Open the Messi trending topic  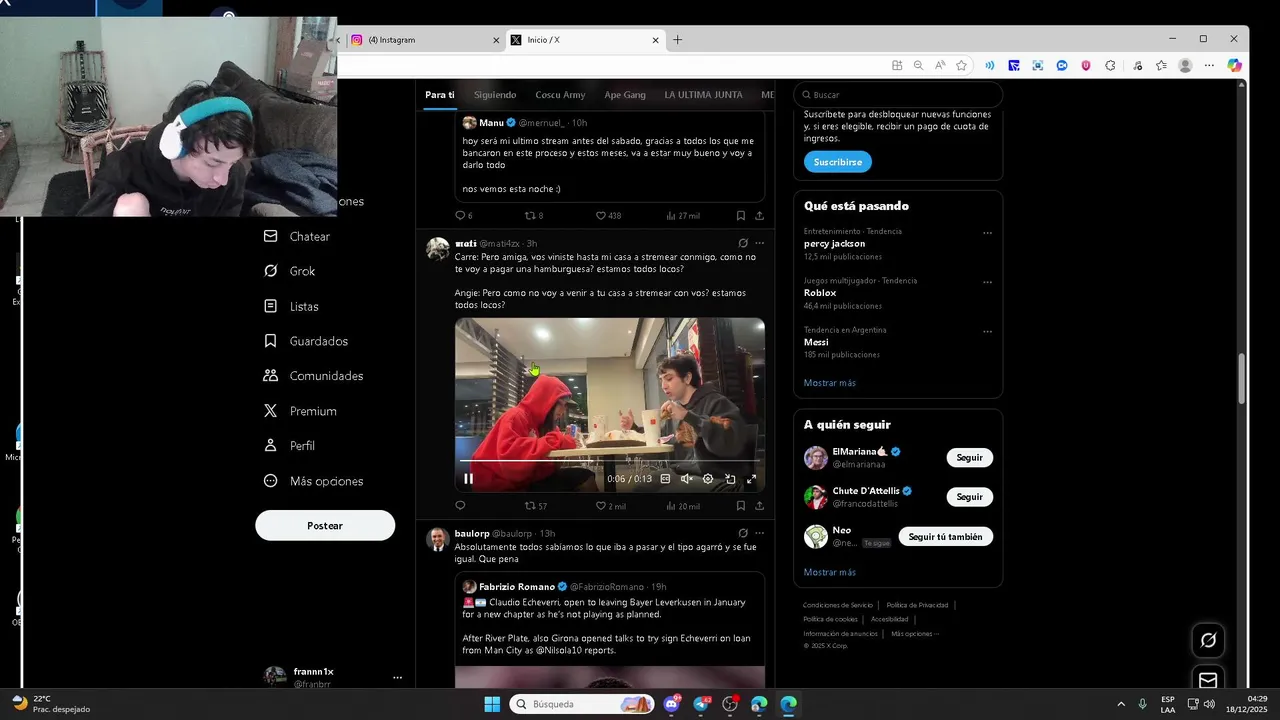pos(816,342)
